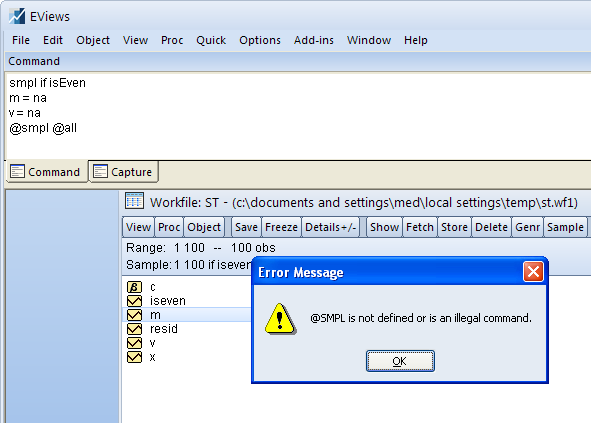This screenshot has height=423, width=591.
Task: Click the Genr button in workfile toolbar
Action: 527,227
